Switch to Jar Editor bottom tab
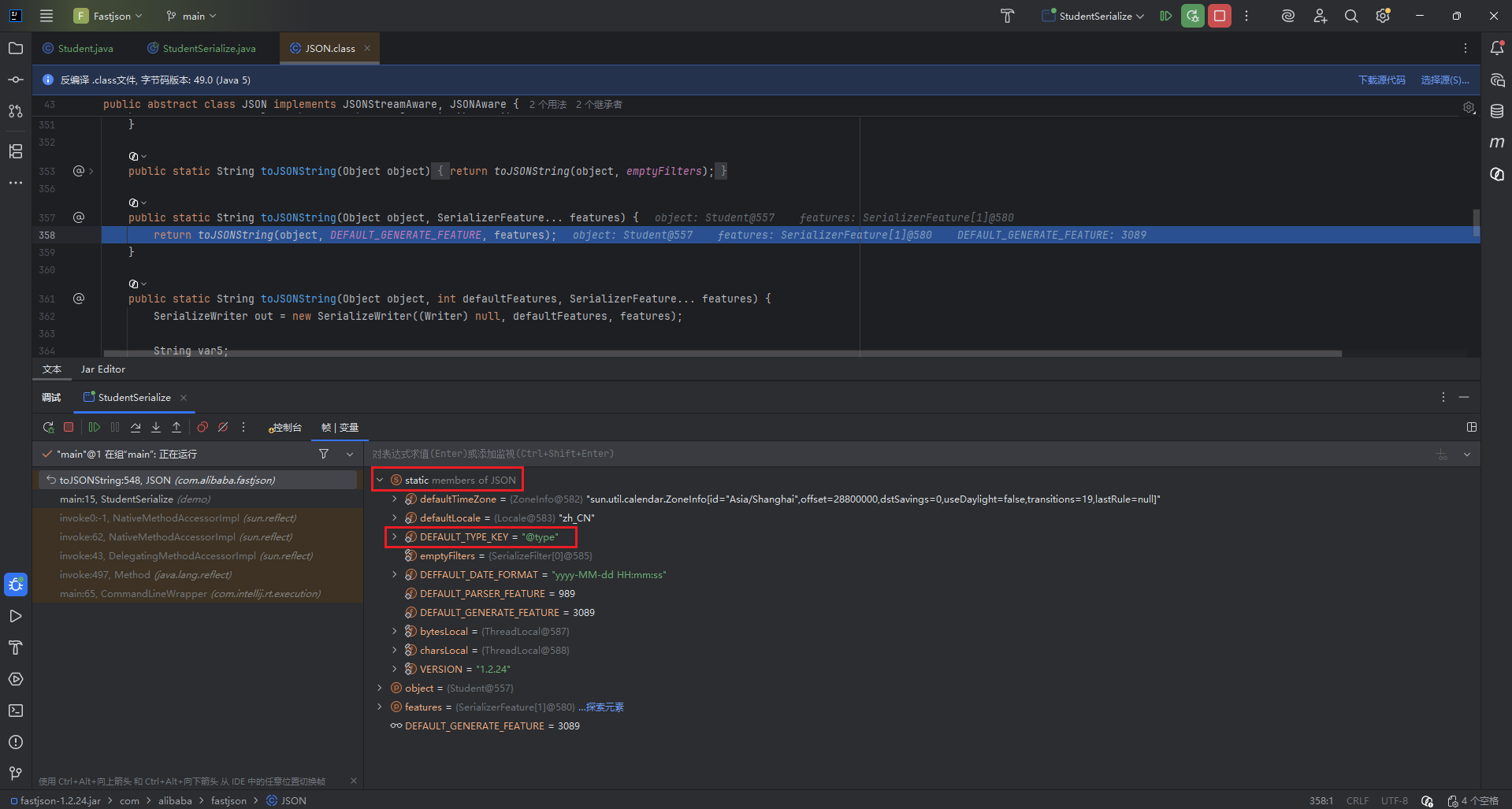The height and width of the screenshot is (809, 1512). (x=103, y=369)
